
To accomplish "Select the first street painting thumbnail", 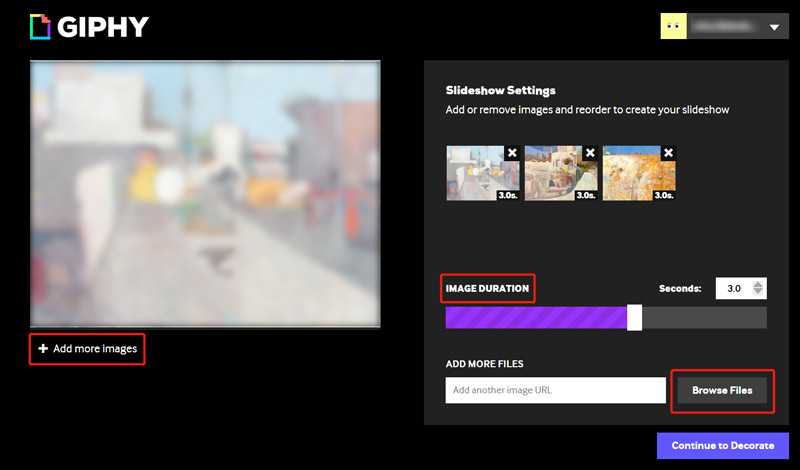I will pyautogui.click(x=483, y=173).
